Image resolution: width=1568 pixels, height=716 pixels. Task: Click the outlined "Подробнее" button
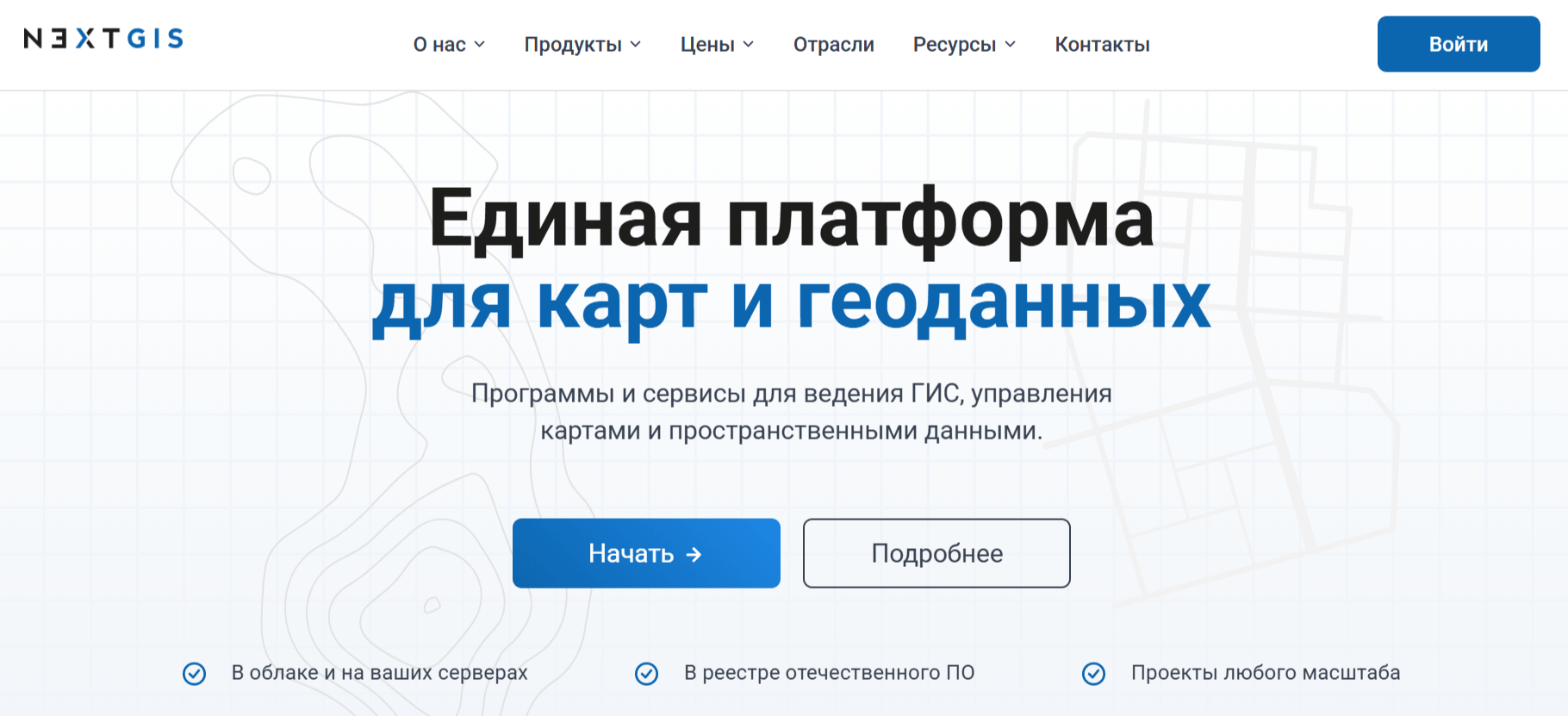click(x=936, y=553)
